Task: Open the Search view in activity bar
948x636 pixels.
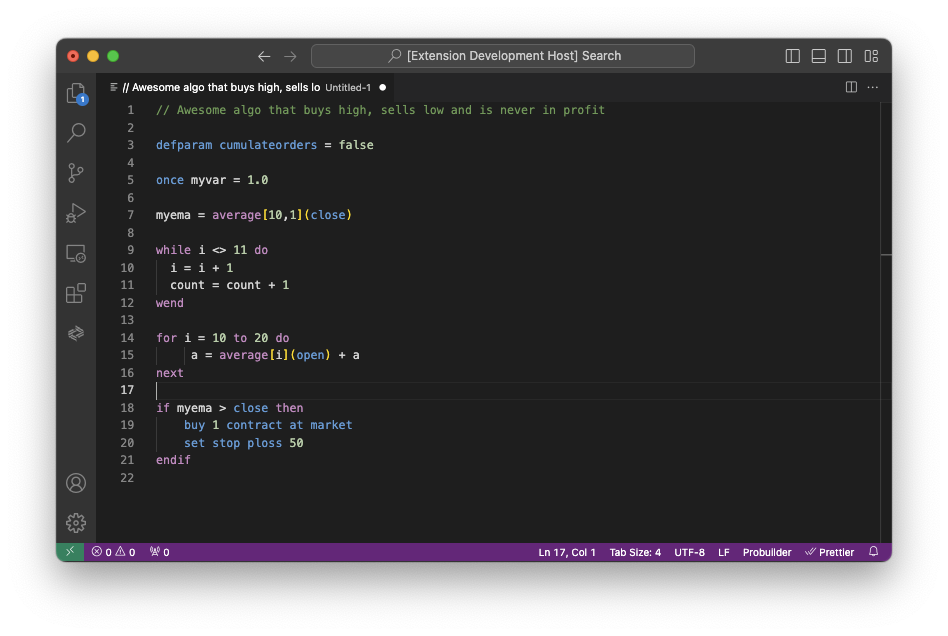Action: click(x=76, y=133)
